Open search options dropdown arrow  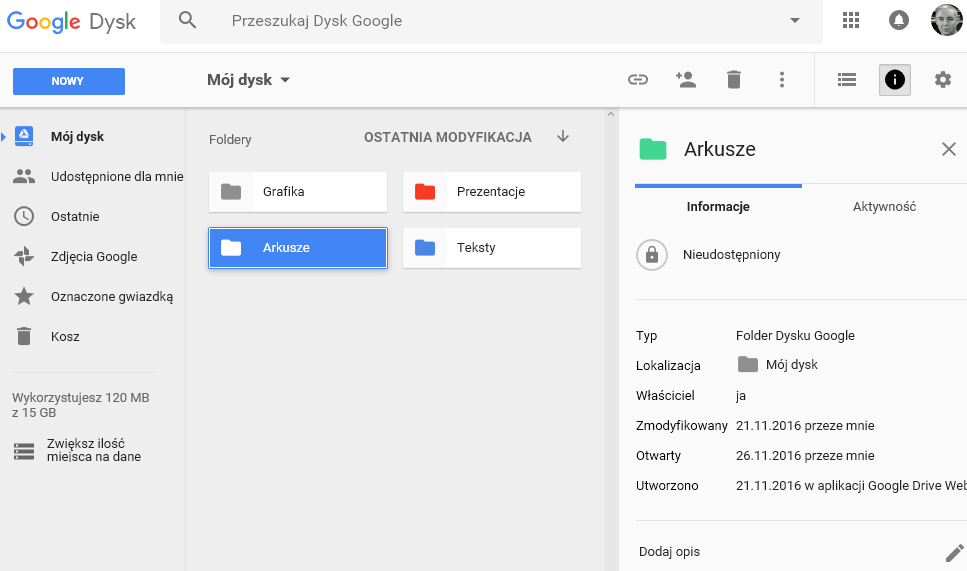(x=795, y=20)
